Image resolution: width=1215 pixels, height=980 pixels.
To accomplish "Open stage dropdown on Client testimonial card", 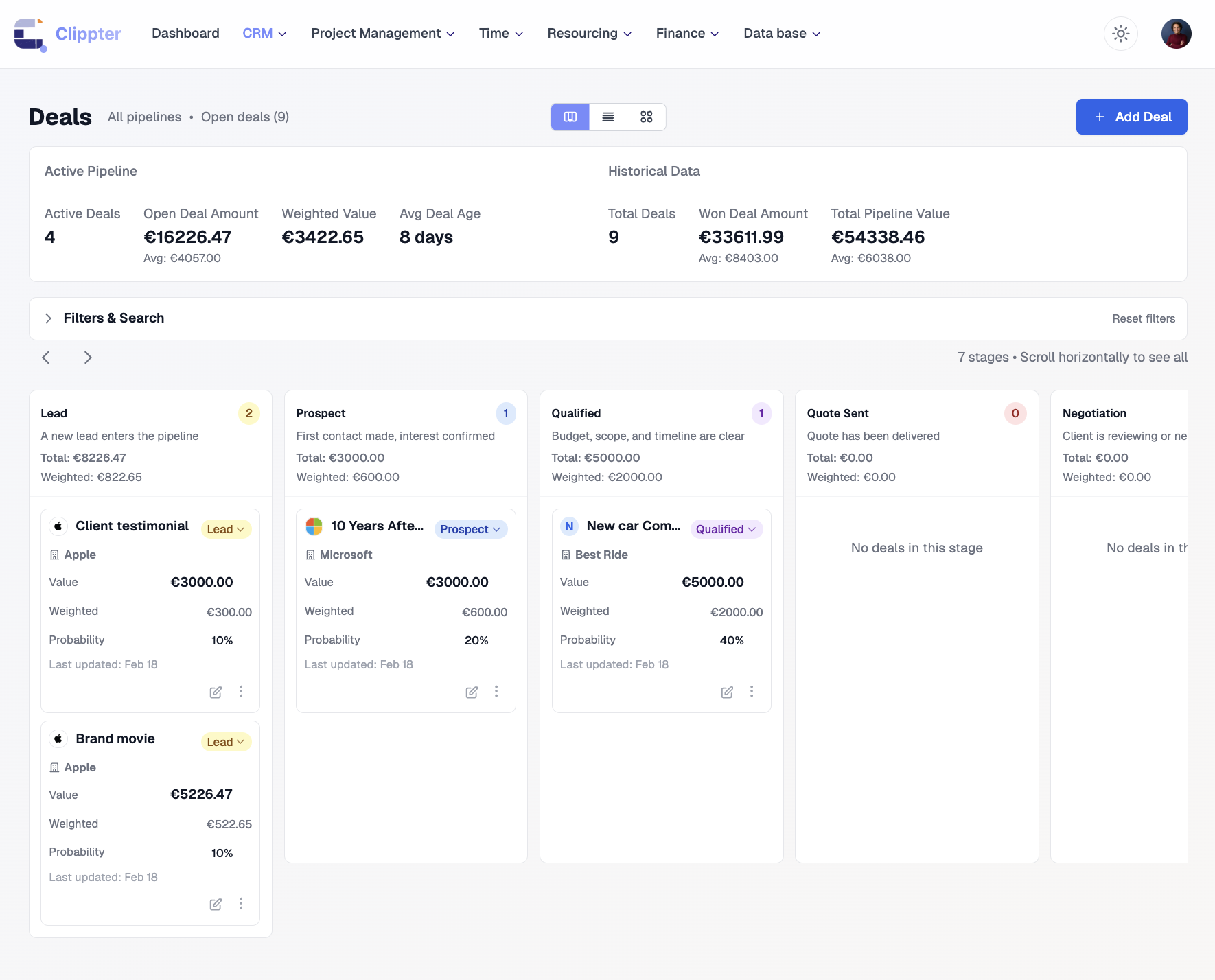I will click(x=226, y=529).
